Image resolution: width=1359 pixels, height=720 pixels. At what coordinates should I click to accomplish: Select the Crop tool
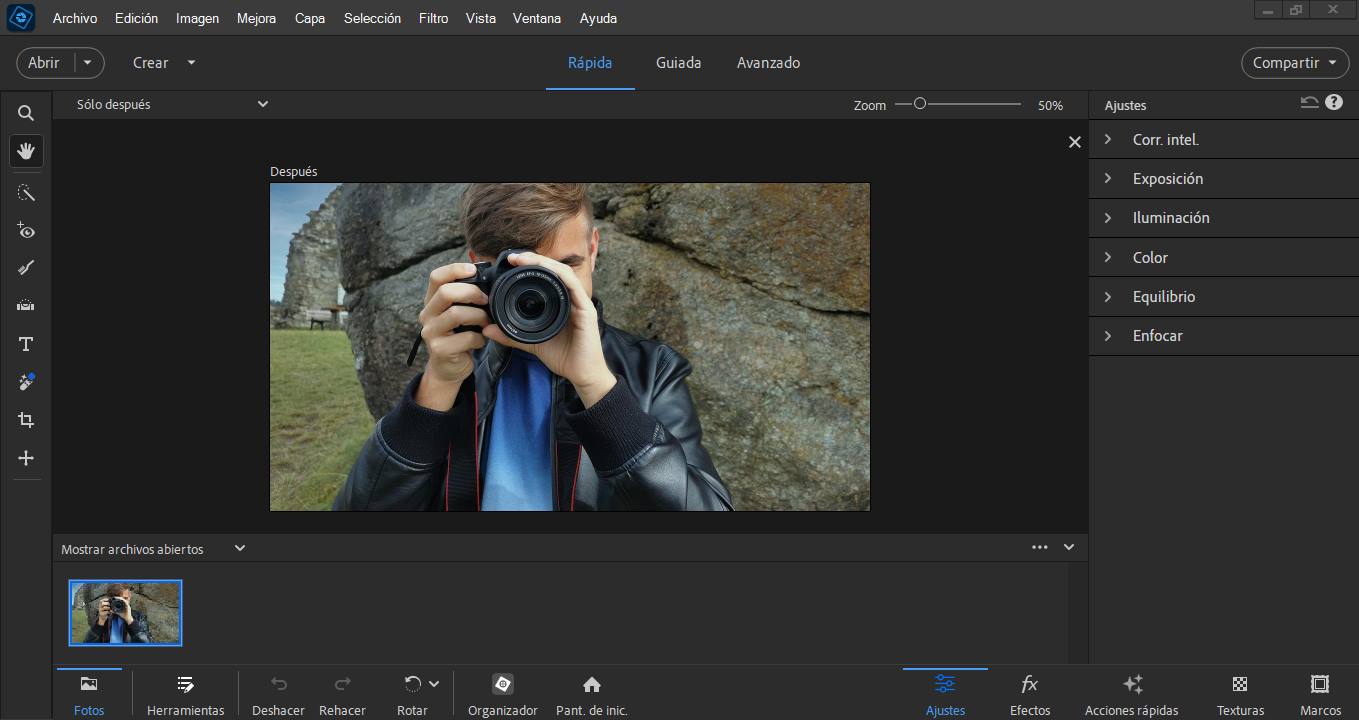pos(25,419)
